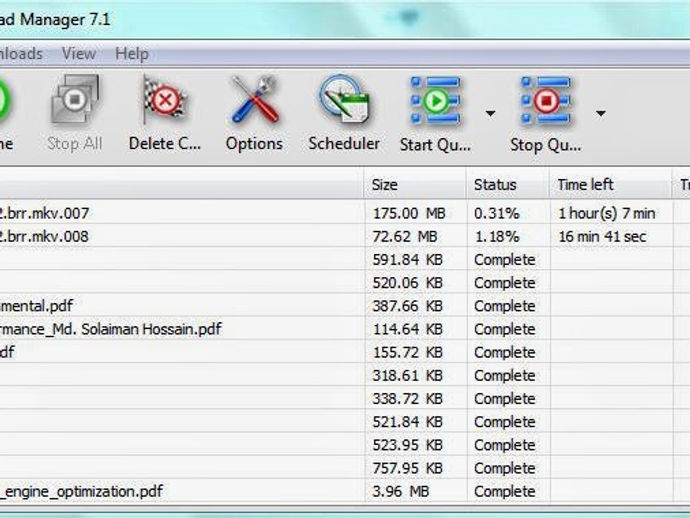The height and width of the screenshot is (518, 690).
Task: Select the brr.mkv.007 download row
Action: [x=345, y=213]
